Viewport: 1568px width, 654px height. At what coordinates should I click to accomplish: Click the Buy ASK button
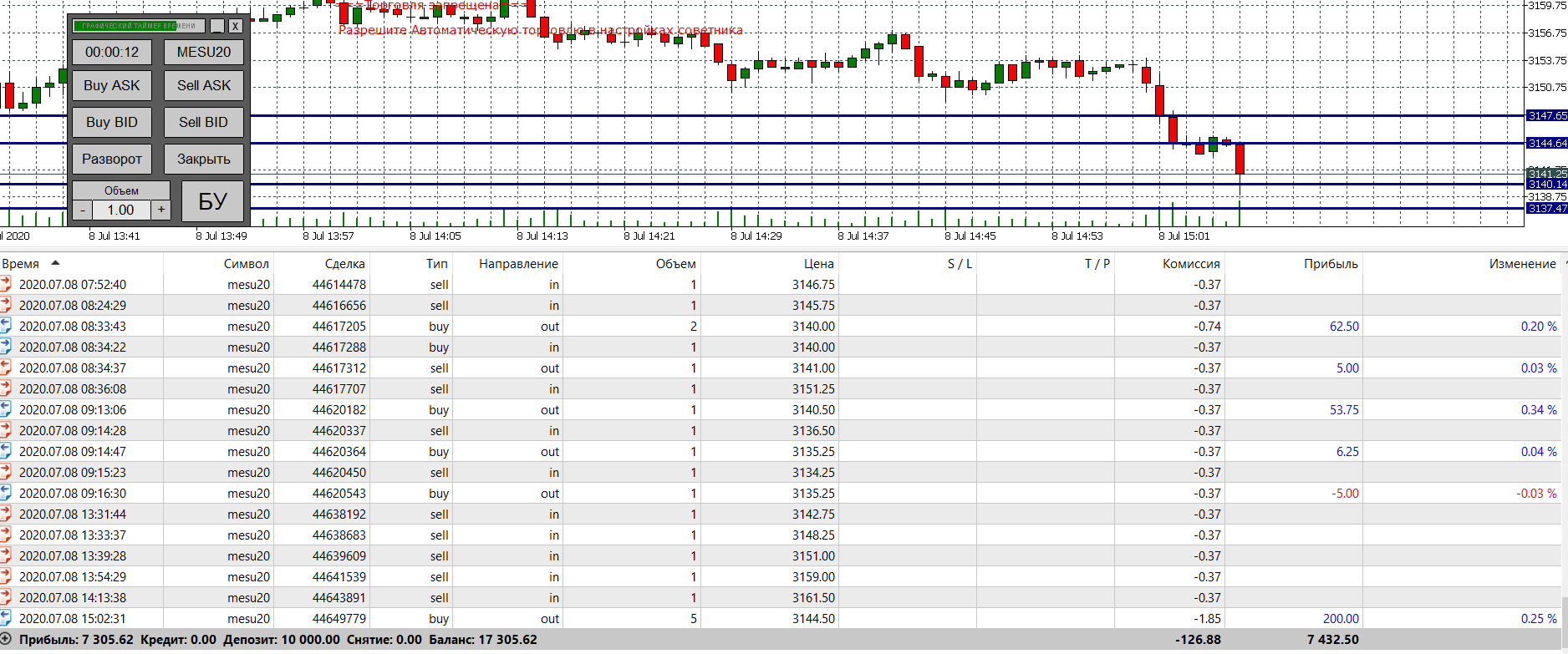click(x=112, y=85)
